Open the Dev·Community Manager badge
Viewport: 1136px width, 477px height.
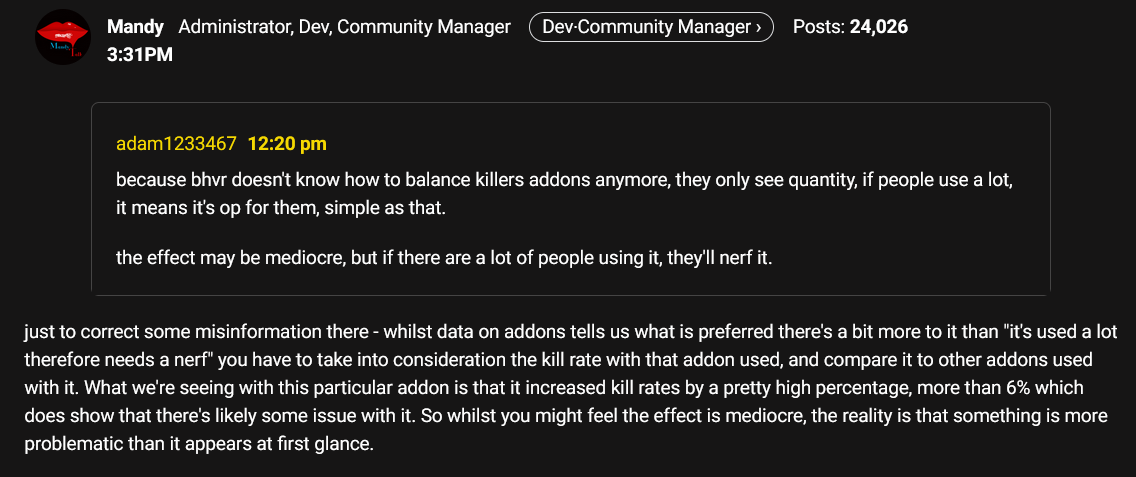click(x=651, y=28)
